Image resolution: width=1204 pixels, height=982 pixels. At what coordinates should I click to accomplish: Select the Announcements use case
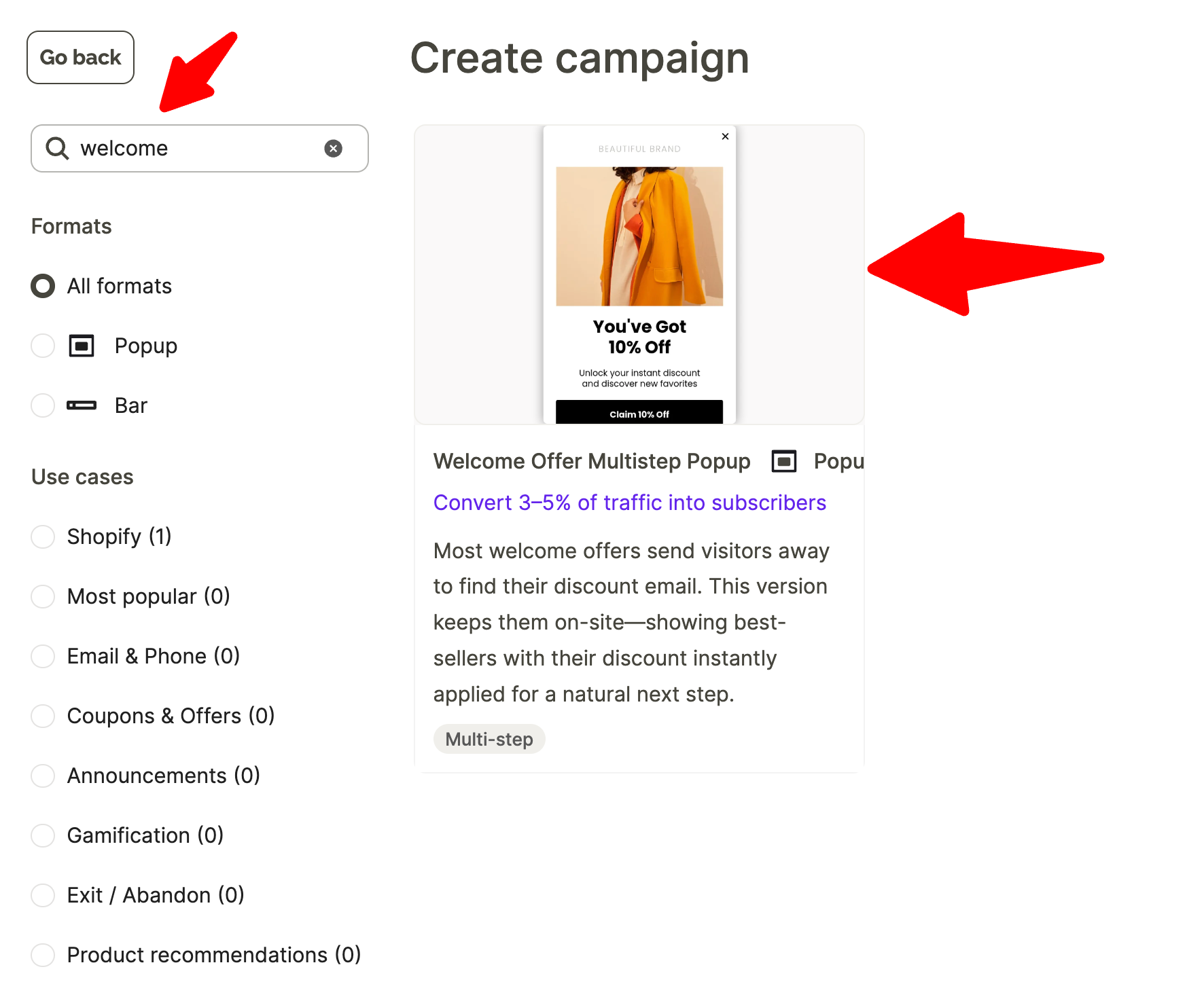(x=43, y=776)
